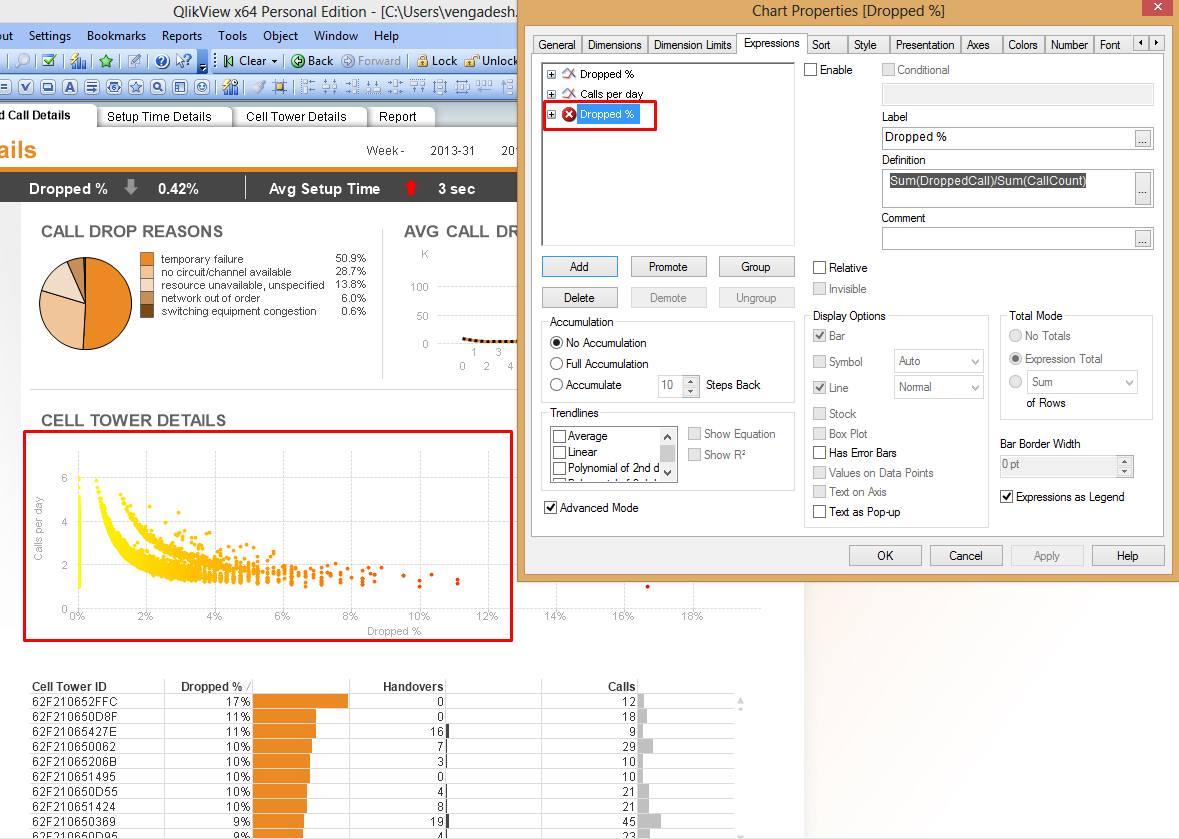Go to Colors tab in Chart Properties
This screenshot has width=1179, height=839.
point(1023,45)
